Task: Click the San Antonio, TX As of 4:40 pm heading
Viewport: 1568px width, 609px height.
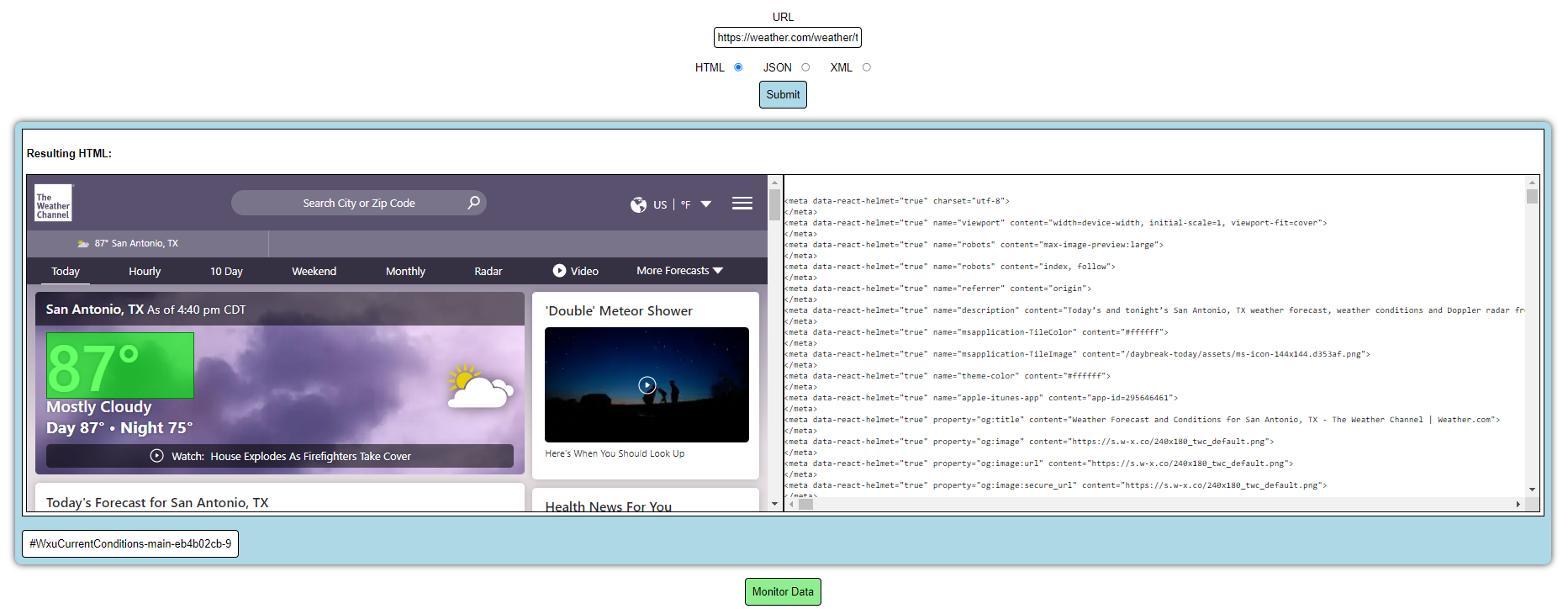Action: pyautogui.click(x=145, y=310)
